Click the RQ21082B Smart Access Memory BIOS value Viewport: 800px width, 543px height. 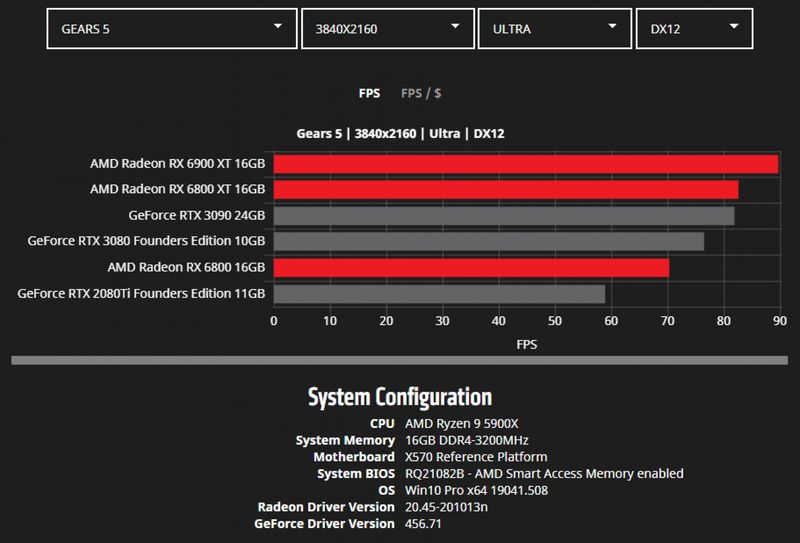544,474
